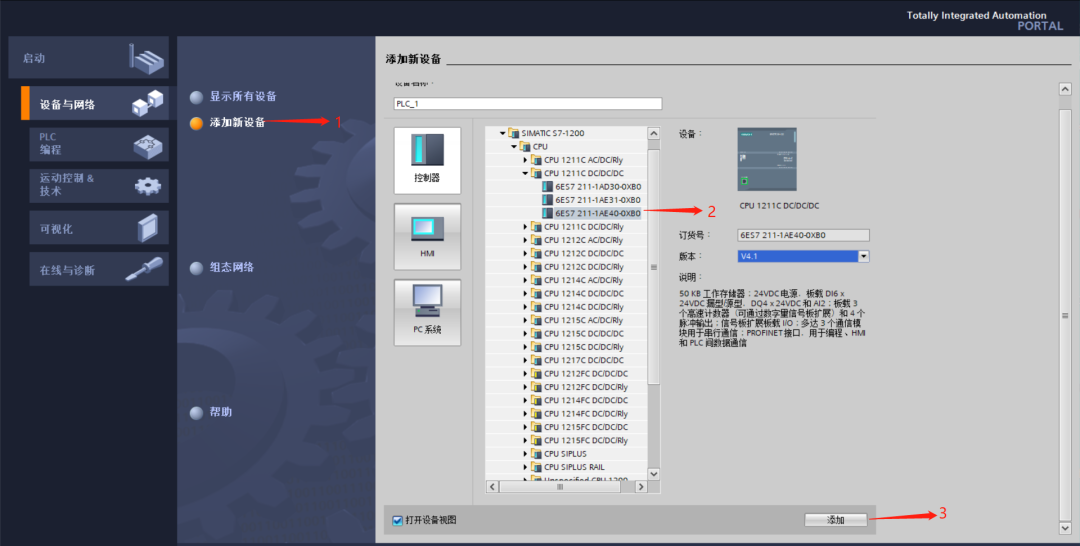Click the gear icon beside 运动控制
Viewport: 1080px width, 546px height.
coord(147,186)
